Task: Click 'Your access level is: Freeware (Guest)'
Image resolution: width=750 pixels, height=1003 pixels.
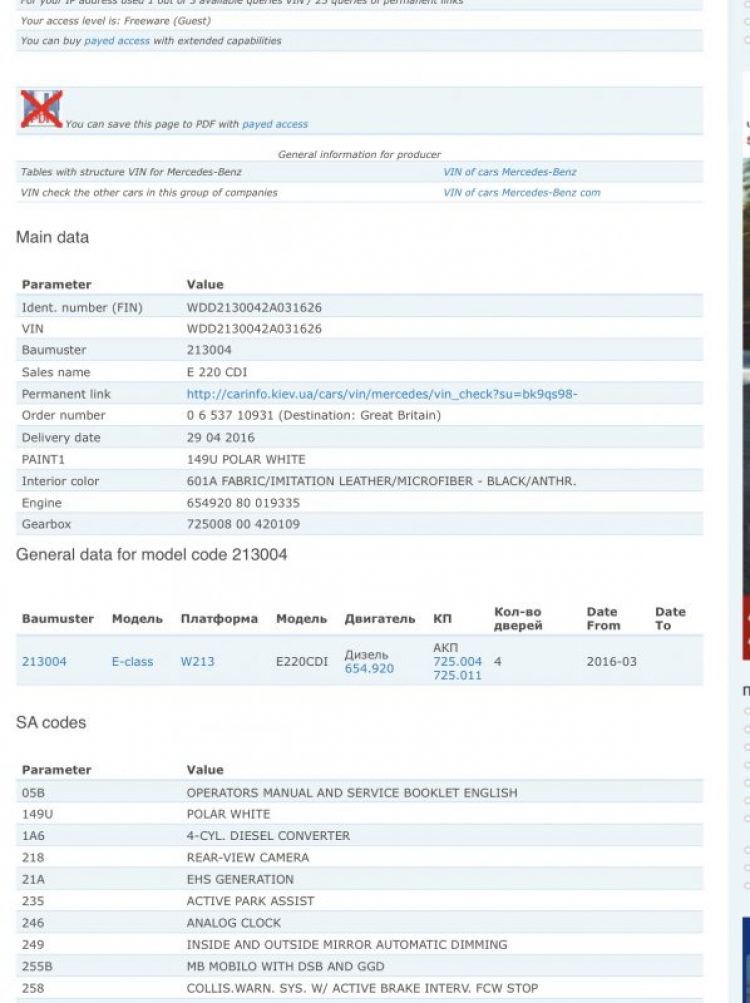Action: pyautogui.click(x=116, y=21)
